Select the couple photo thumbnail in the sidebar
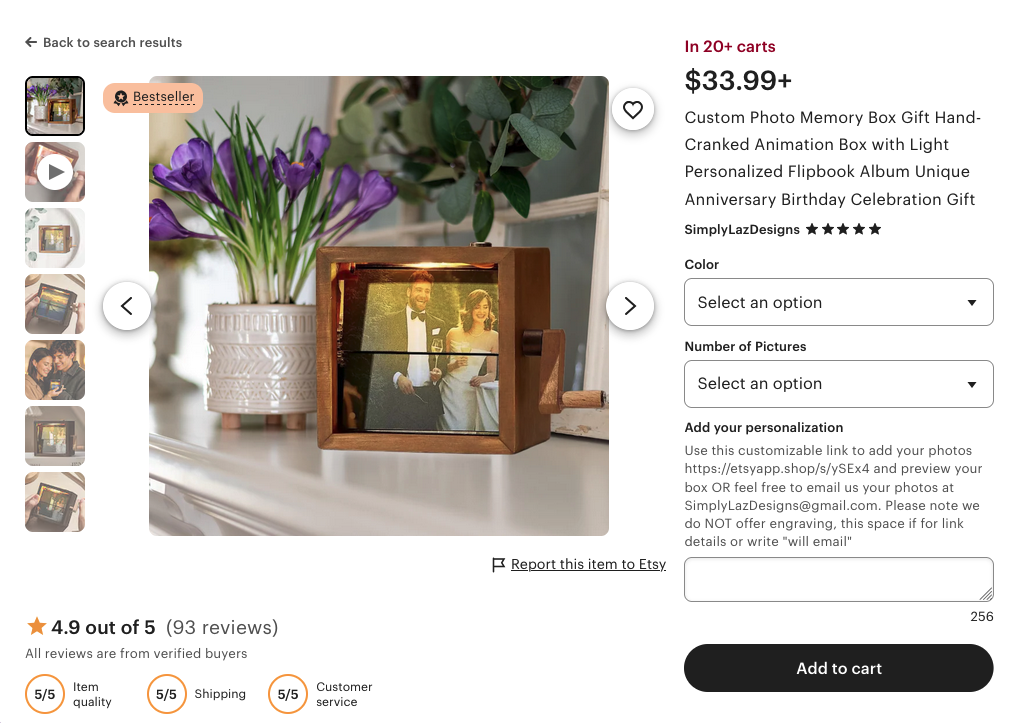Image resolution: width=1024 pixels, height=723 pixels. point(55,370)
